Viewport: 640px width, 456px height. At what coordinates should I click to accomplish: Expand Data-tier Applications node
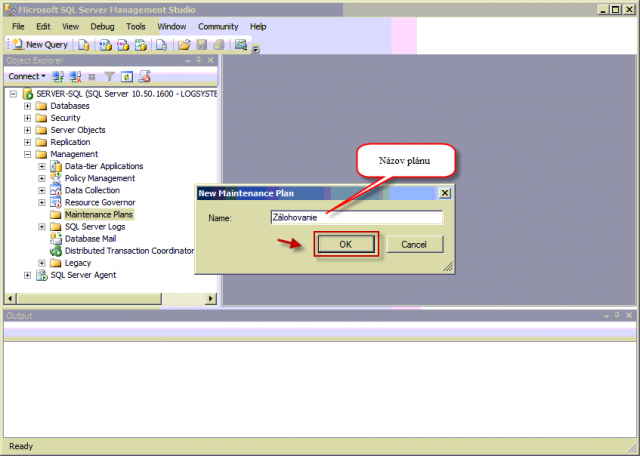[42, 167]
